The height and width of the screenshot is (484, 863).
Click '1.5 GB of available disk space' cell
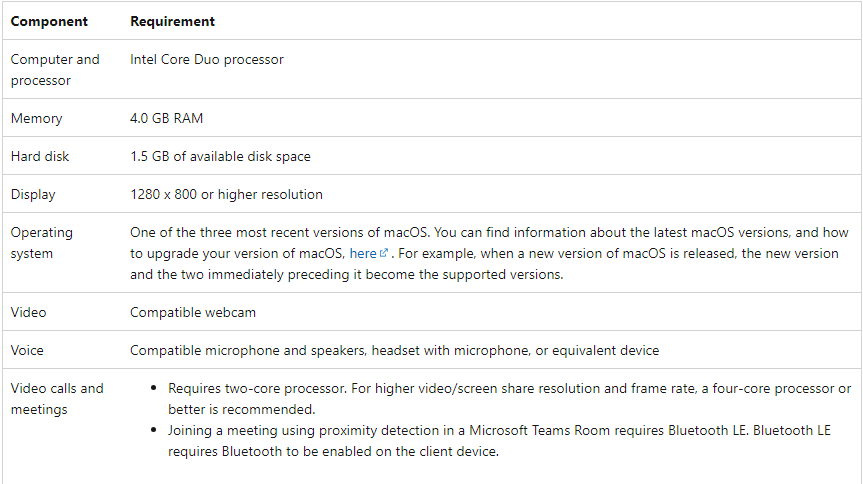pyautogui.click(x=220, y=156)
